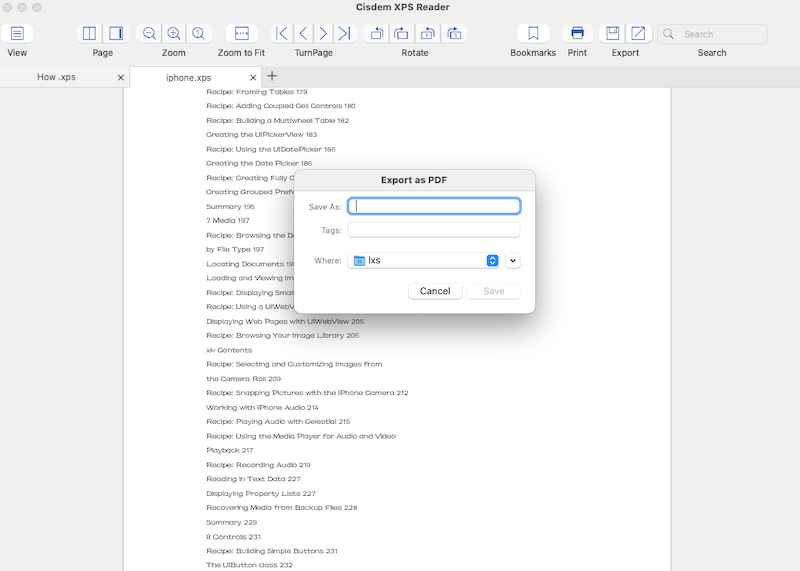Zoom out with the minus magnifier
The height and width of the screenshot is (571, 800).
[149, 34]
